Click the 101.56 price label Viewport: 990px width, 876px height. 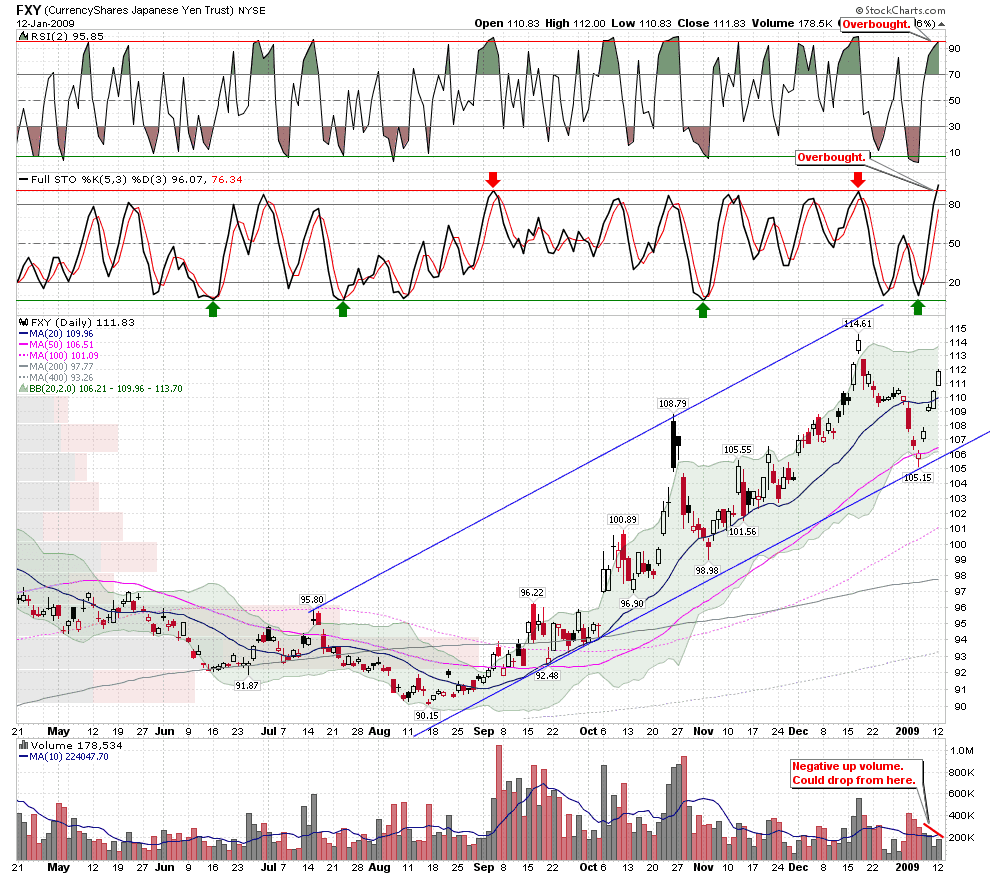[742, 531]
